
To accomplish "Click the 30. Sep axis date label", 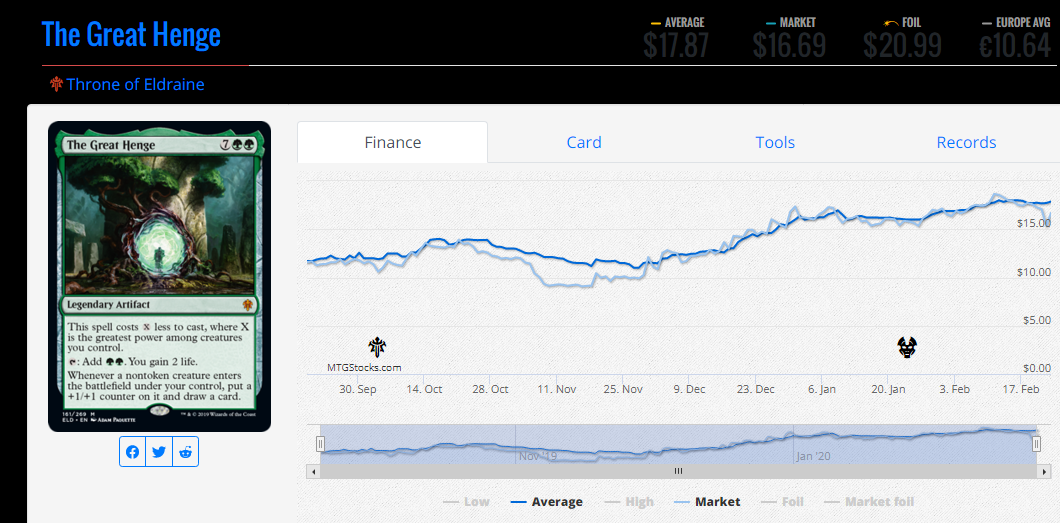I will (358, 390).
